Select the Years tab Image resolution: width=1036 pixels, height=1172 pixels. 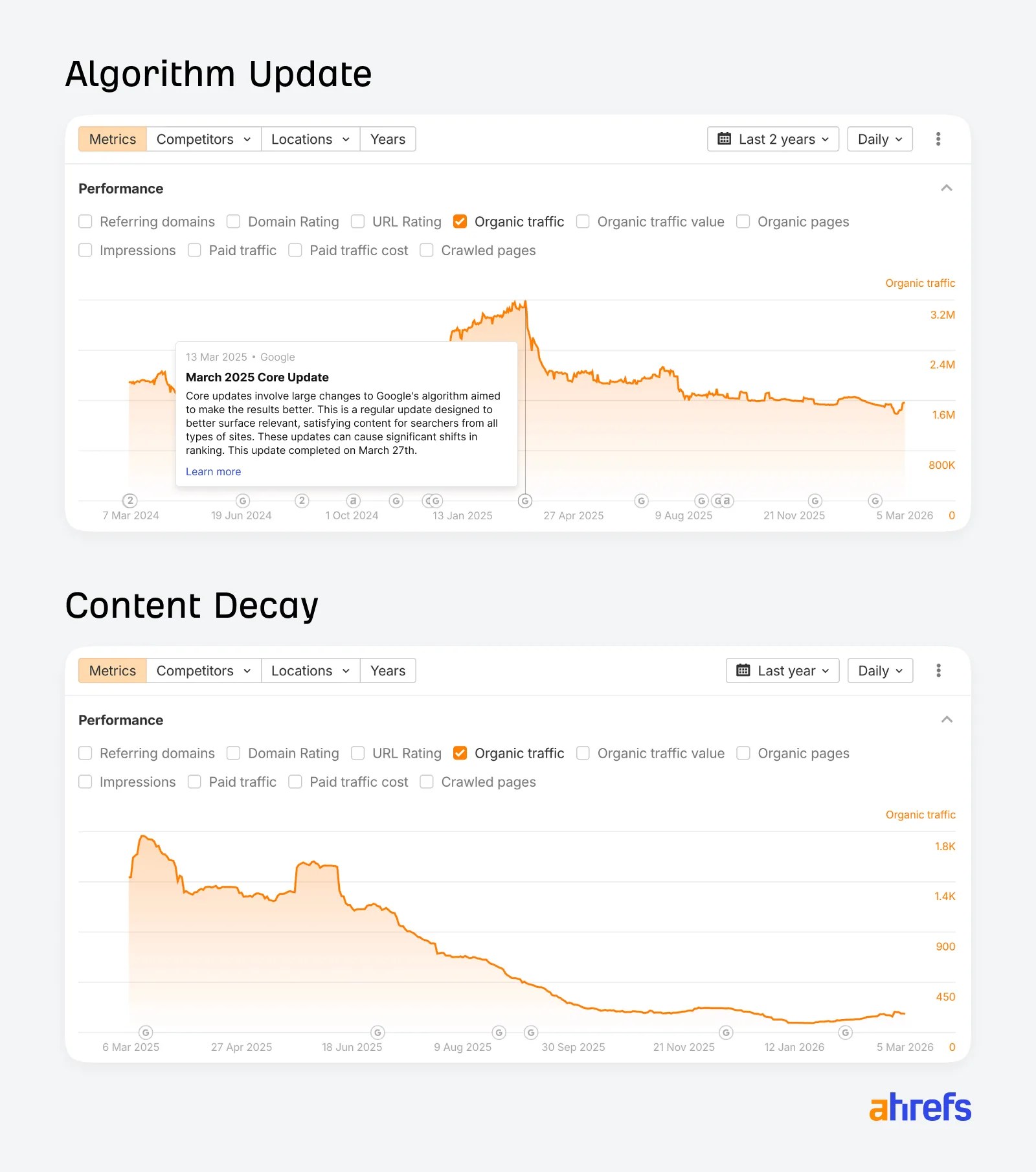click(387, 139)
